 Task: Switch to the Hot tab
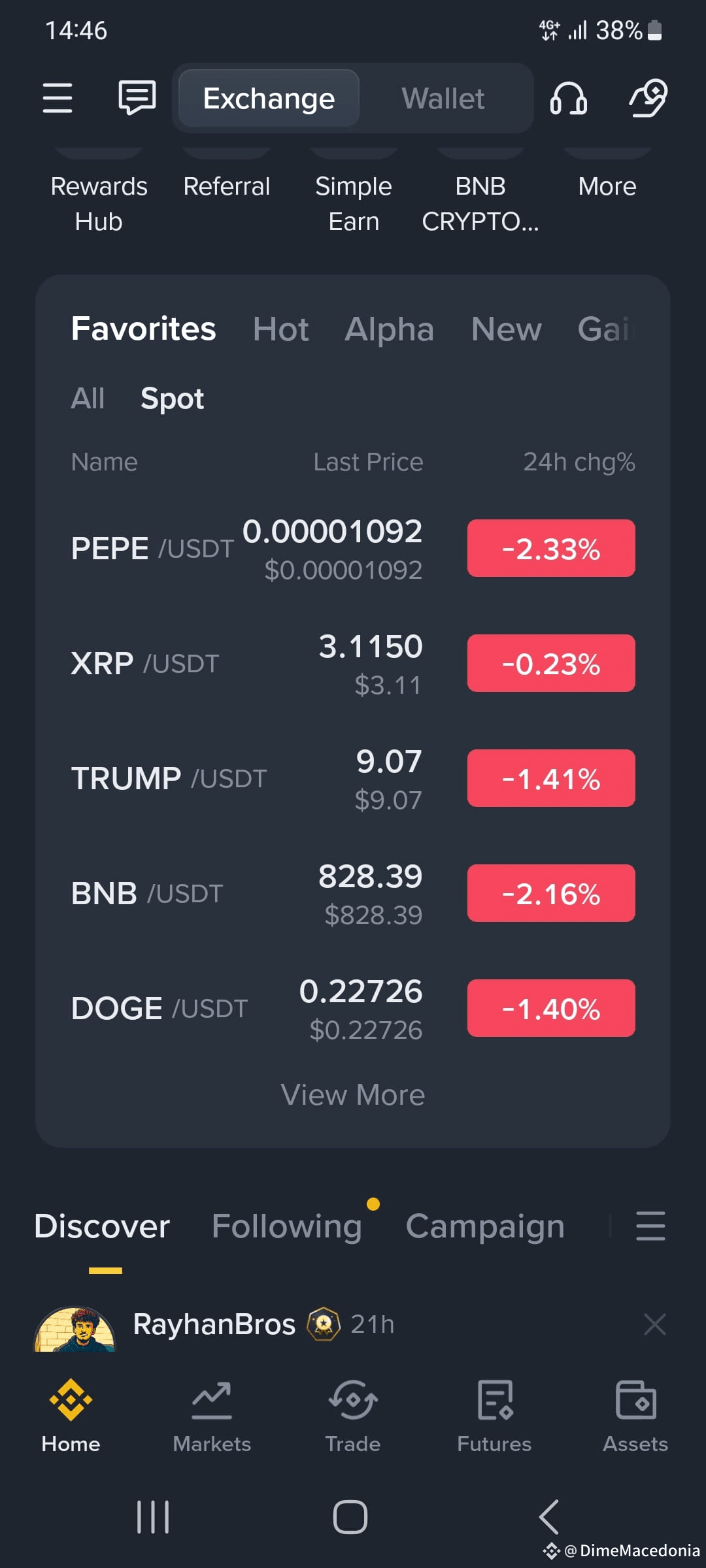pyautogui.click(x=280, y=329)
